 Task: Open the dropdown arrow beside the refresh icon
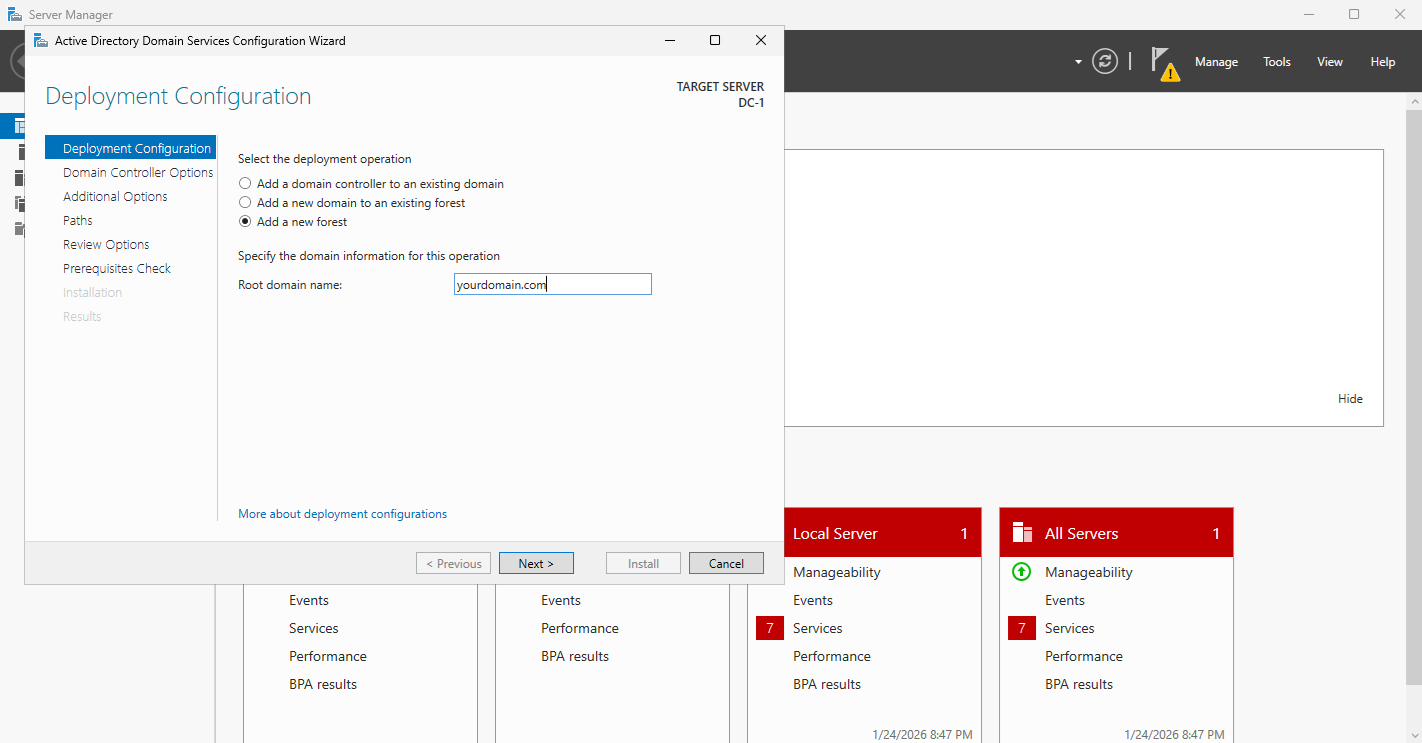[x=1078, y=62]
